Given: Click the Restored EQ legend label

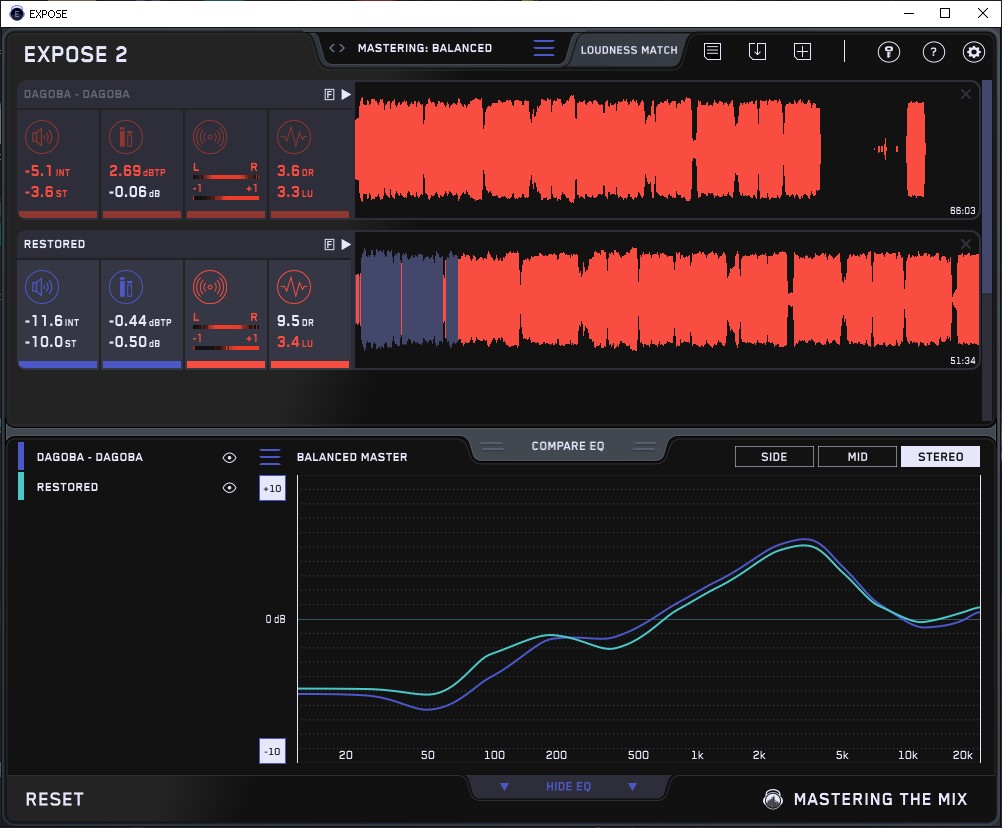Looking at the screenshot, I should (x=67, y=487).
